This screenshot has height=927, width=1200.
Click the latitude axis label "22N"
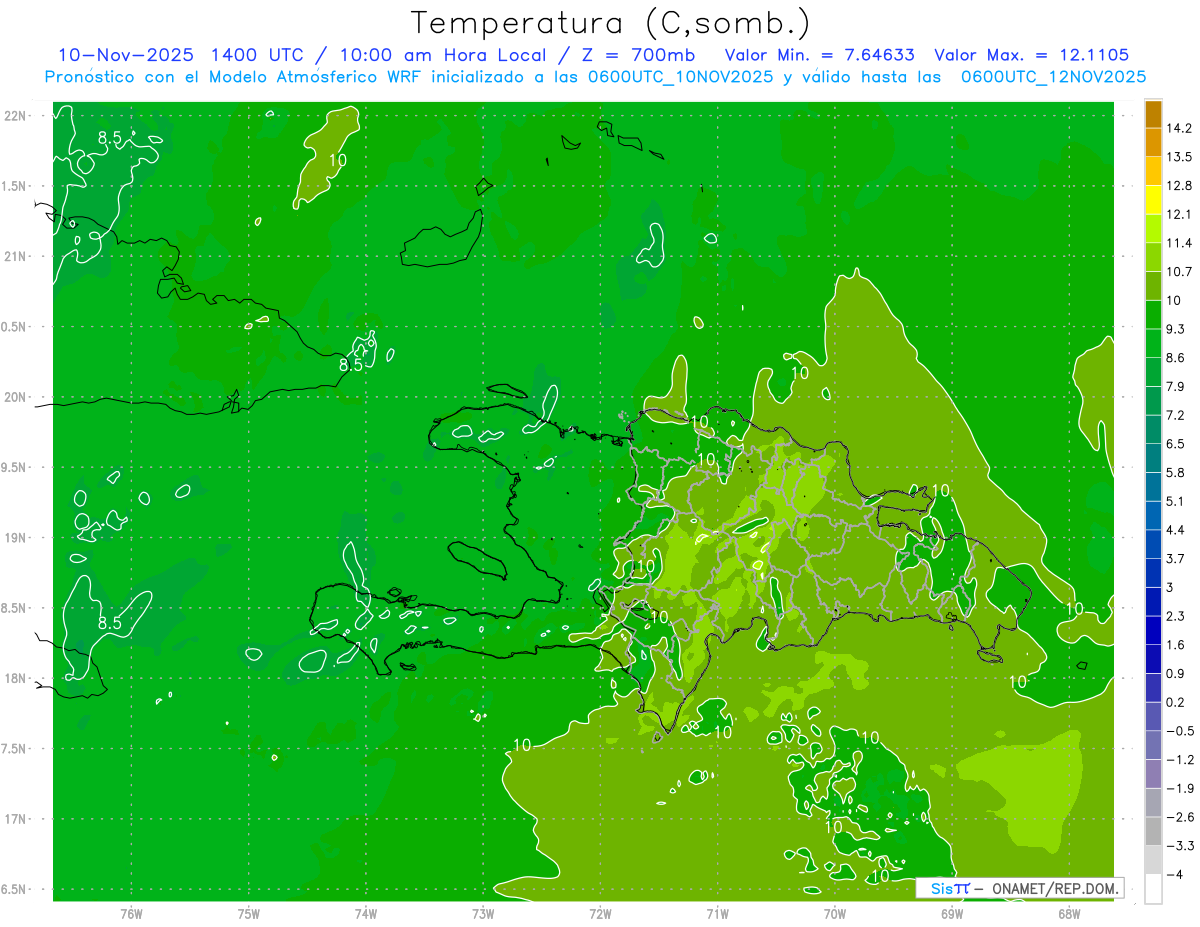pyautogui.click(x=15, y=116)
